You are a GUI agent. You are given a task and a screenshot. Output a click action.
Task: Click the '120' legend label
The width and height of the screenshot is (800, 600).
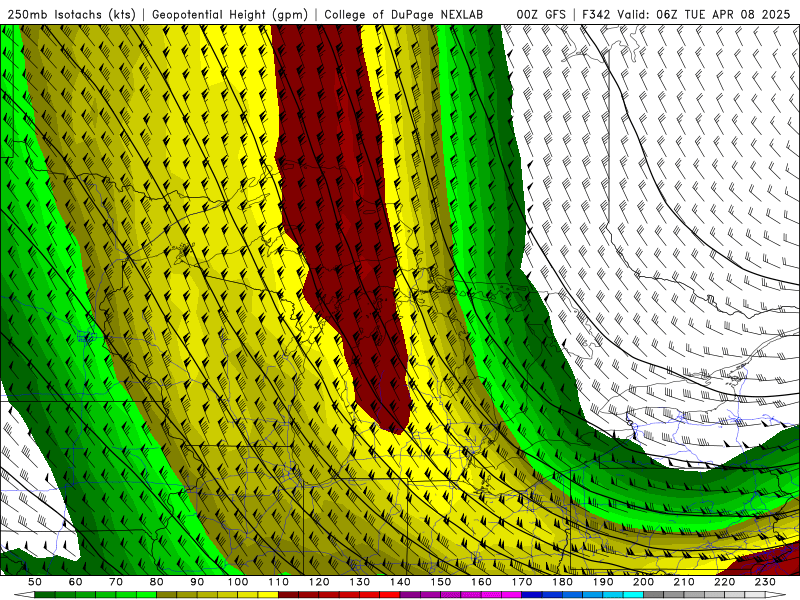pyautogui.click(x=319, y=582)
